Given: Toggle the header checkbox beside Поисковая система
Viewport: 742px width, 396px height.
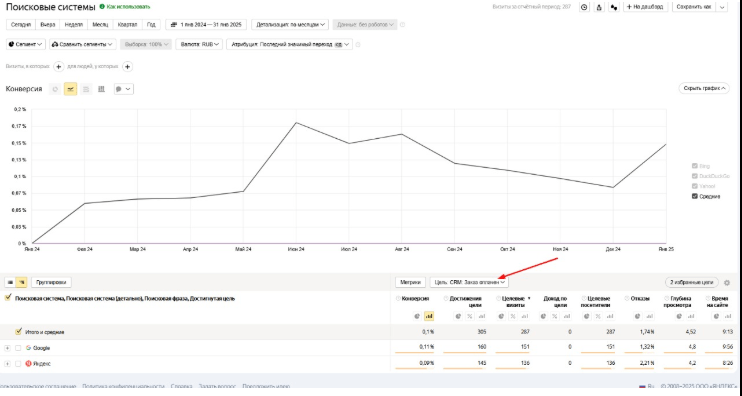Looking at the screenshot, I should click(8, 298).
